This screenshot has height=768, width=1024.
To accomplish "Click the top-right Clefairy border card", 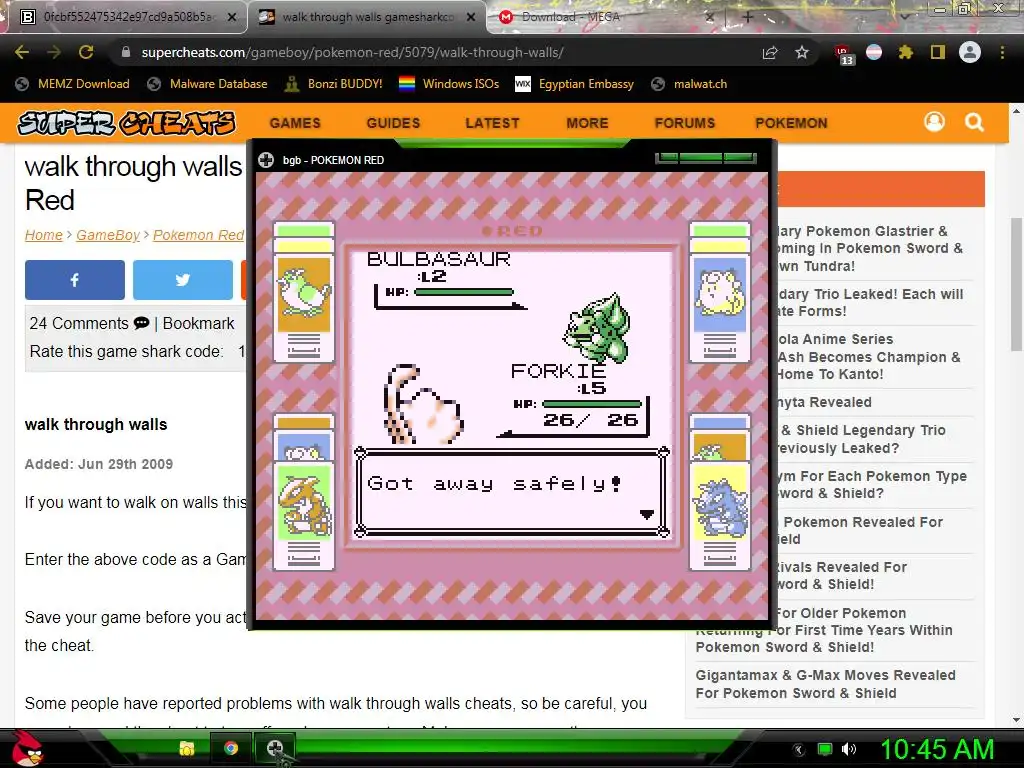I will pyautogui.click(x=720, y=292).
